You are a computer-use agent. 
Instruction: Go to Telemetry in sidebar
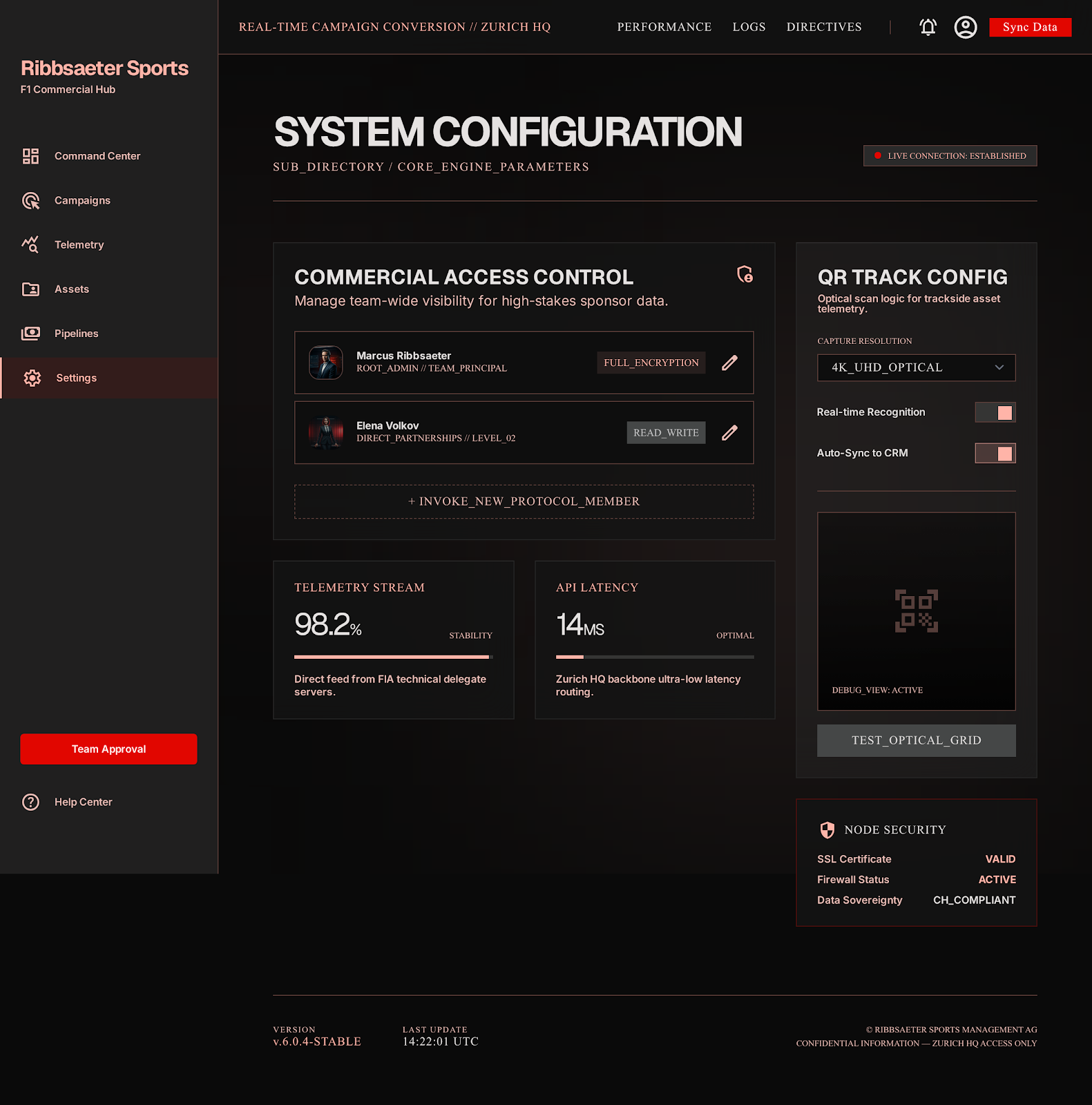pyautogui.click(x=109, y=244)
